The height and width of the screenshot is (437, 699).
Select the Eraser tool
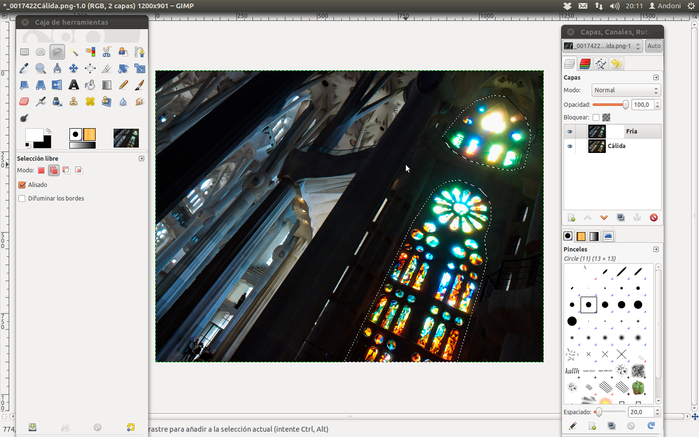[x=24, y=102]
